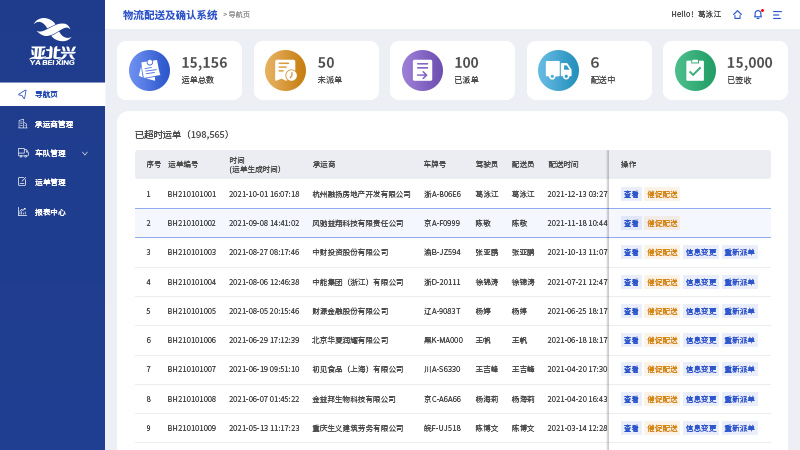
Task: Click 信息变更 for order BH210101009
Action: tap(701, 429)
